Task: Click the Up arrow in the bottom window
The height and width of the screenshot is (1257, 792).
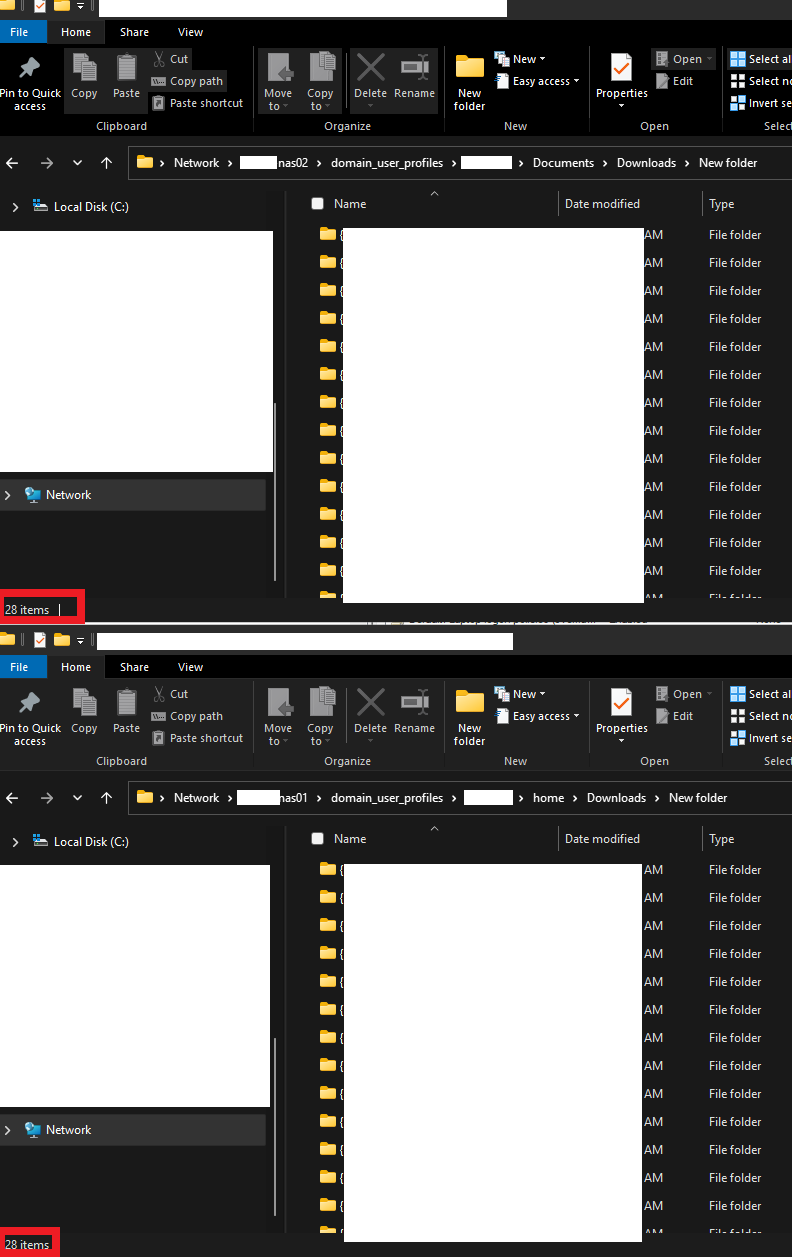Action: coord(106,798)
